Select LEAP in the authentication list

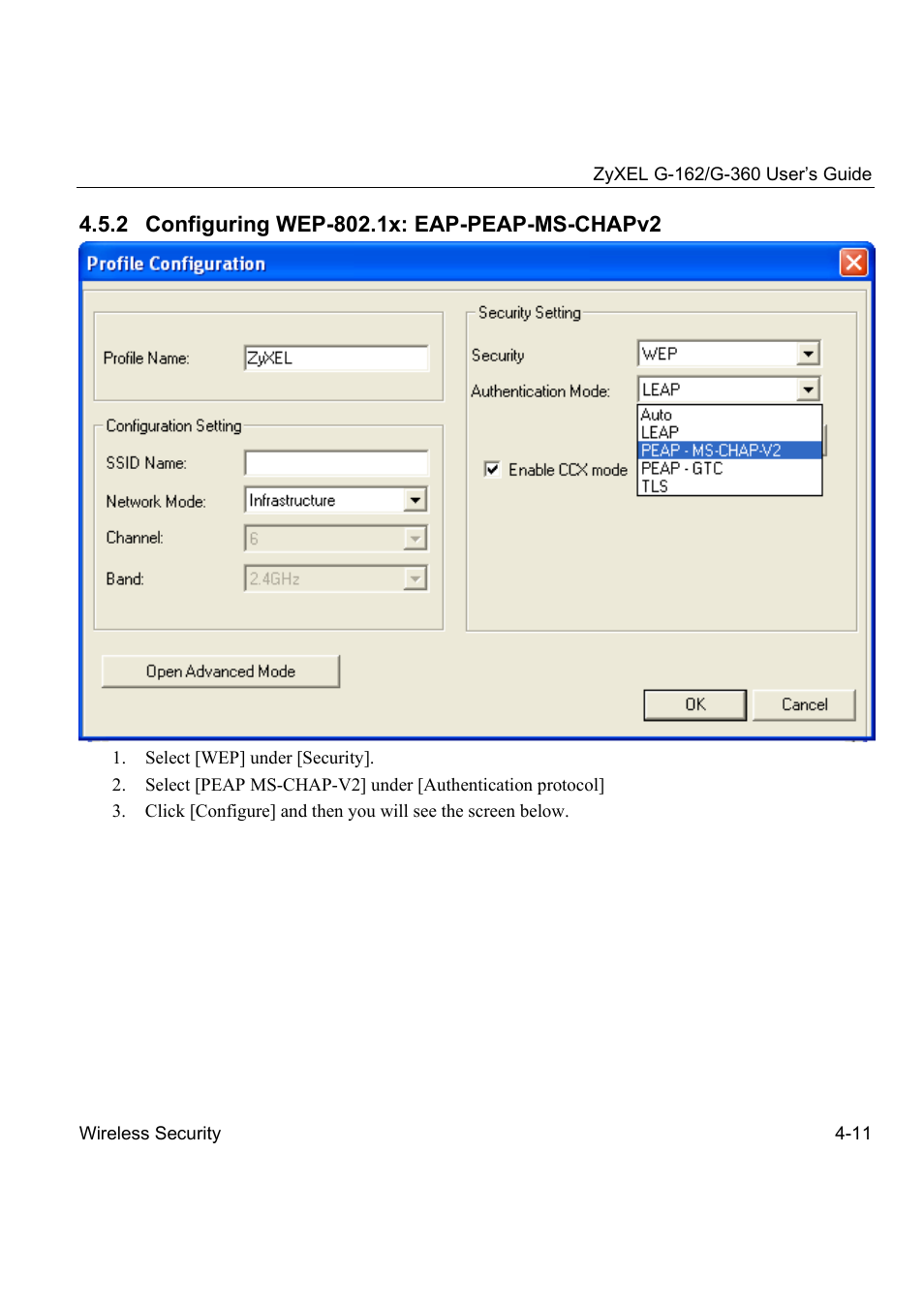[729, 432]
